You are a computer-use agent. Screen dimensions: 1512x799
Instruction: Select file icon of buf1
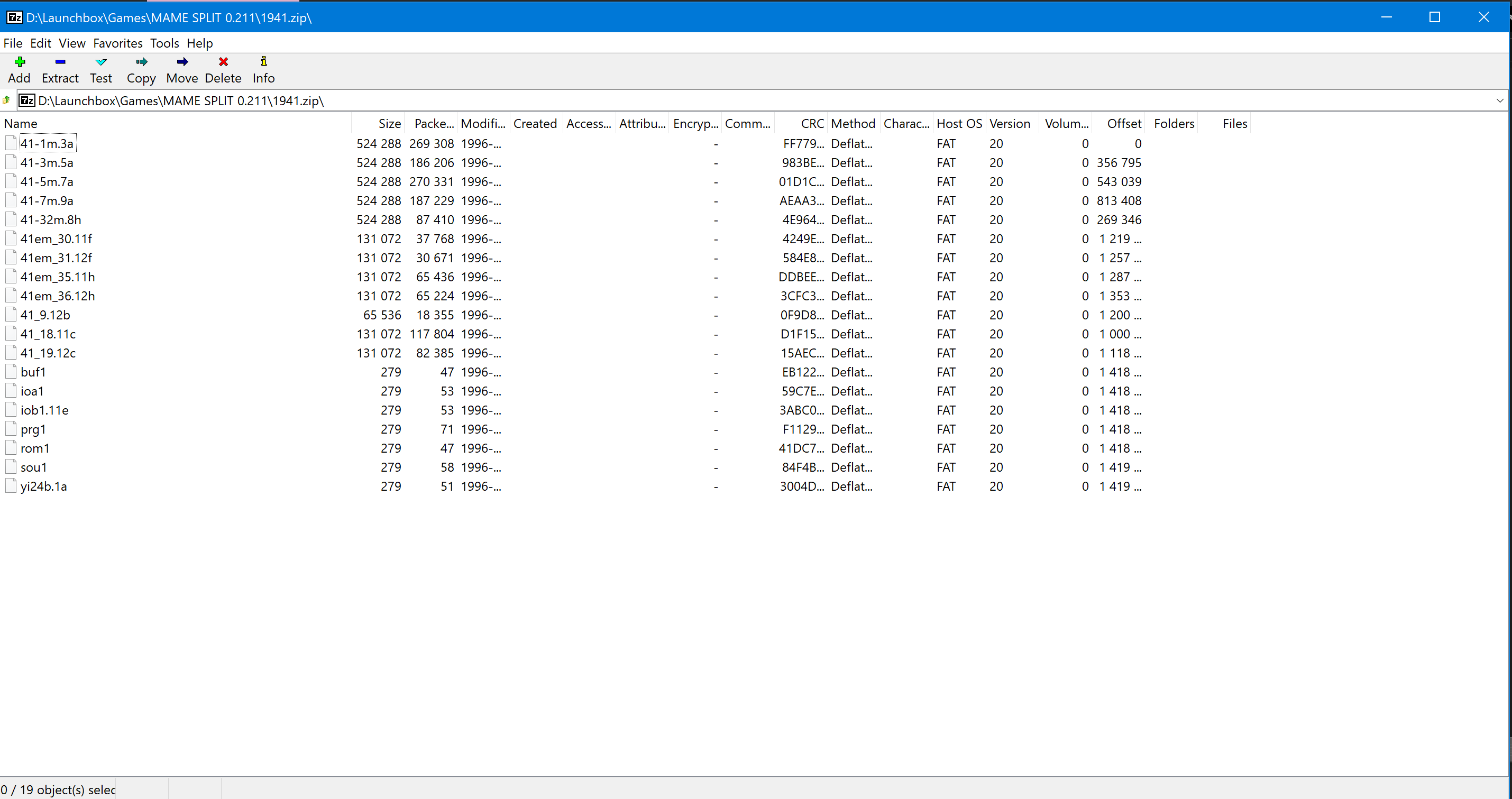click(x=11, y=372)
